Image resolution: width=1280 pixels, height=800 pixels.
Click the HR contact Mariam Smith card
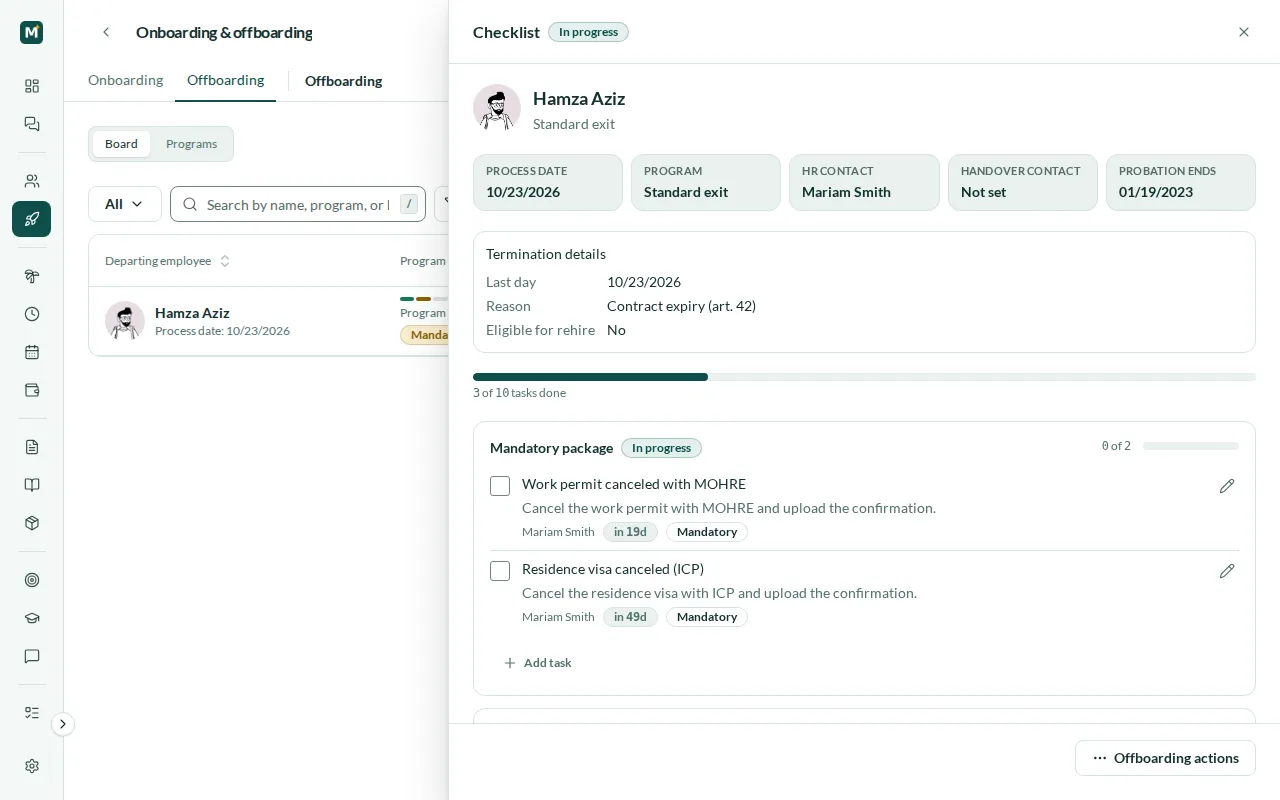coord(864,182)
